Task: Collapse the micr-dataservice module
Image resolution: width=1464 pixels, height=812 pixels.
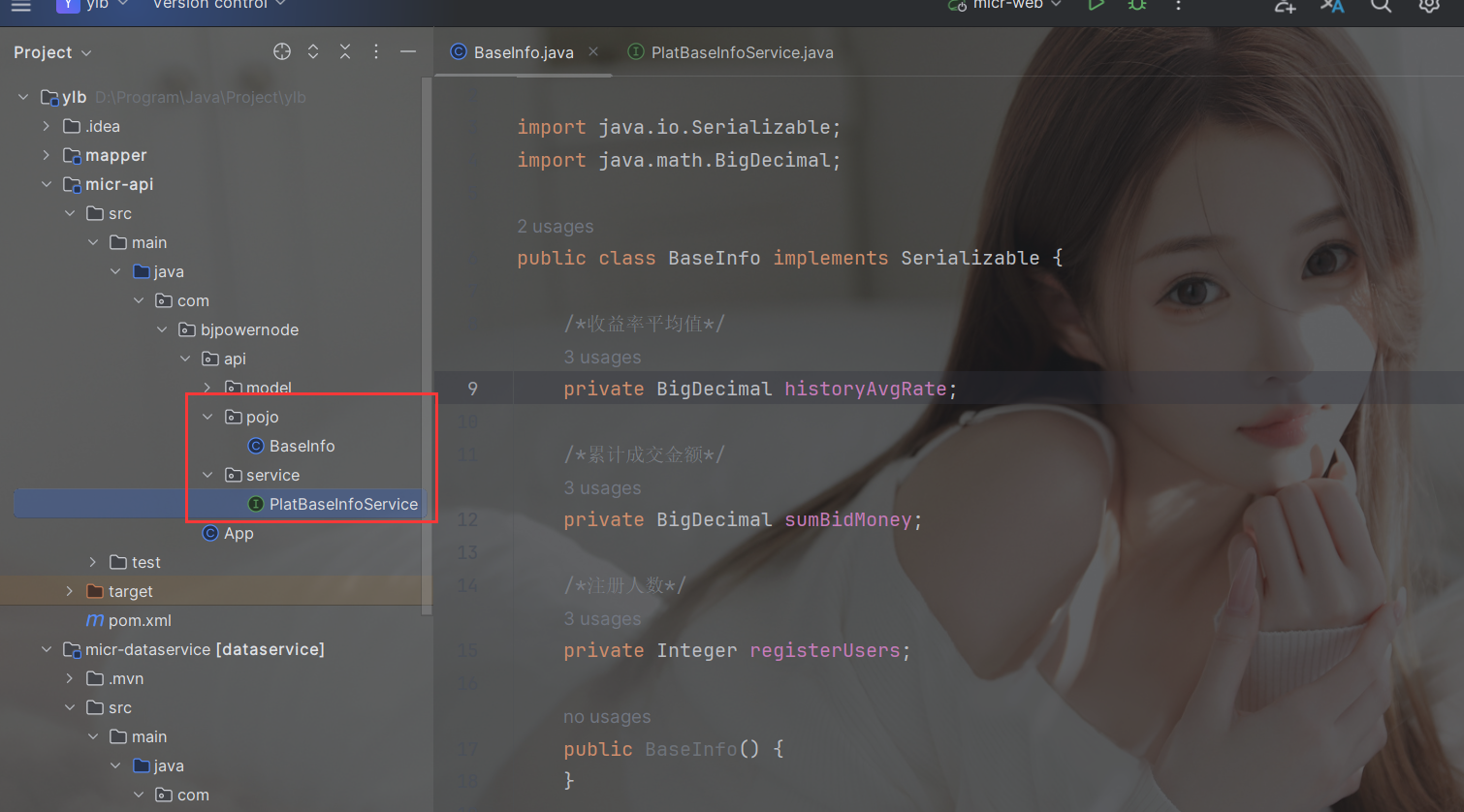Action: pyautogui.click(x=47, y=649)
